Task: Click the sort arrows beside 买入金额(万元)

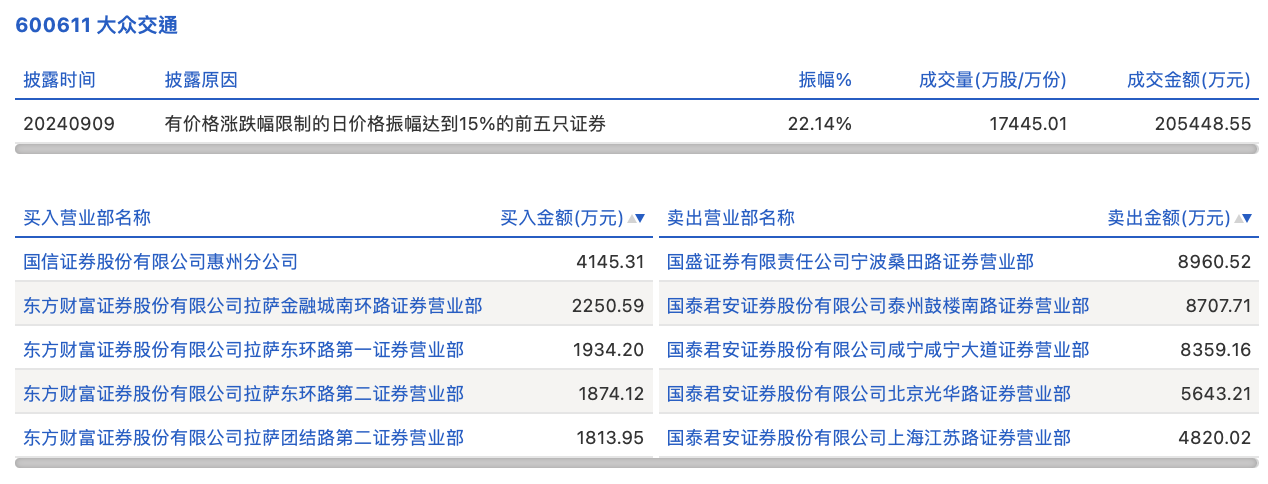Action: tap(636, 218)
